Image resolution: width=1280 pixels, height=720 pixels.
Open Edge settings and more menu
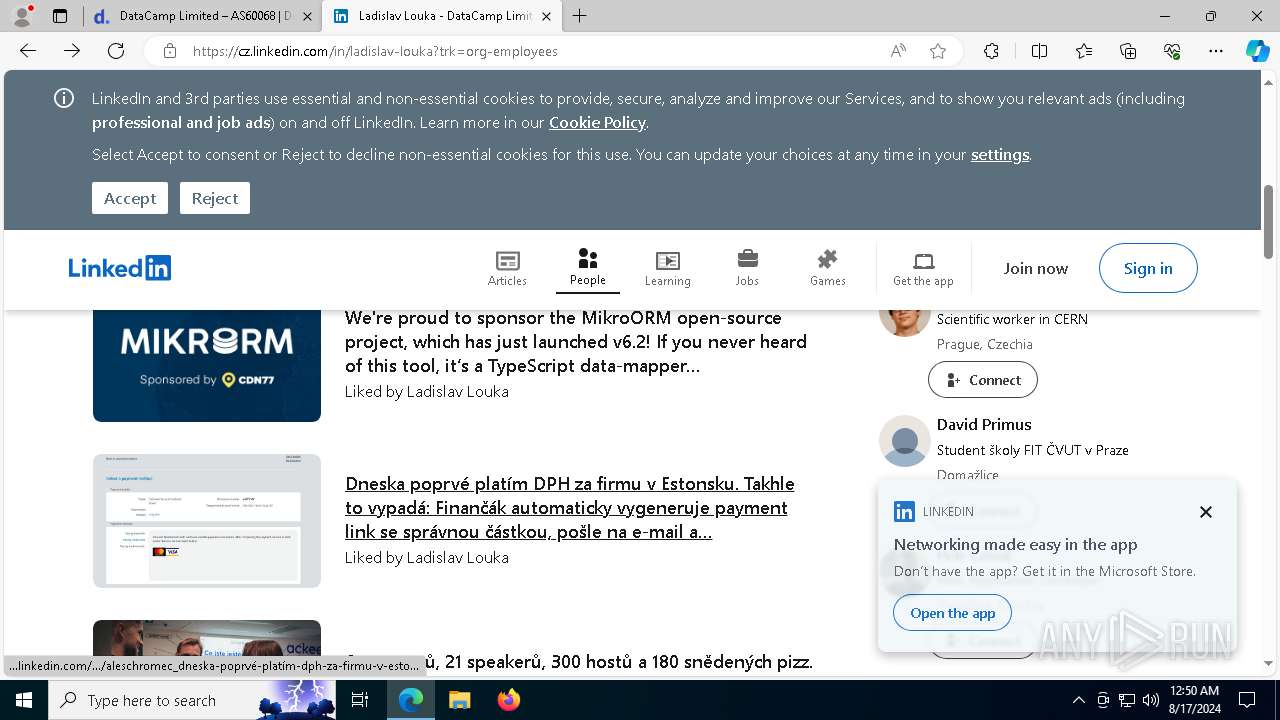tap(1216, 51)
